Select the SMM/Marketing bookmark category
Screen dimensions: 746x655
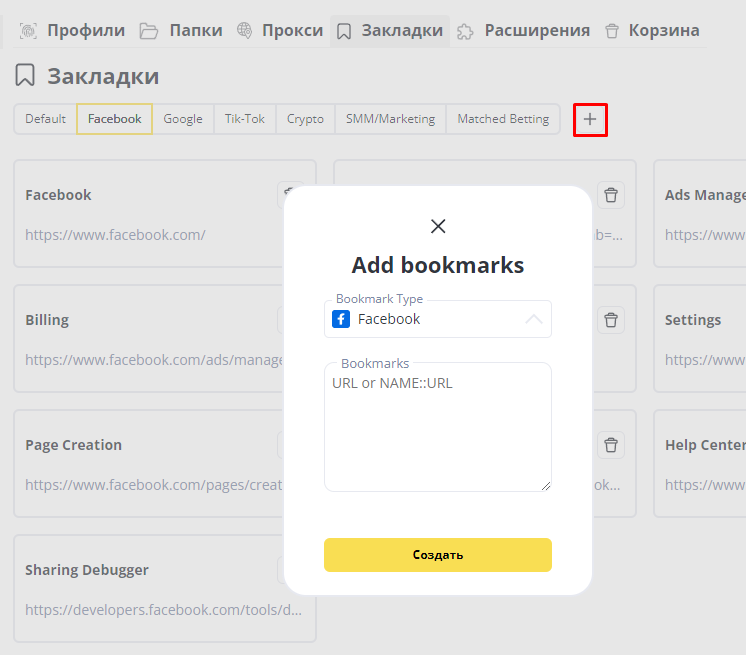[390, 119]
